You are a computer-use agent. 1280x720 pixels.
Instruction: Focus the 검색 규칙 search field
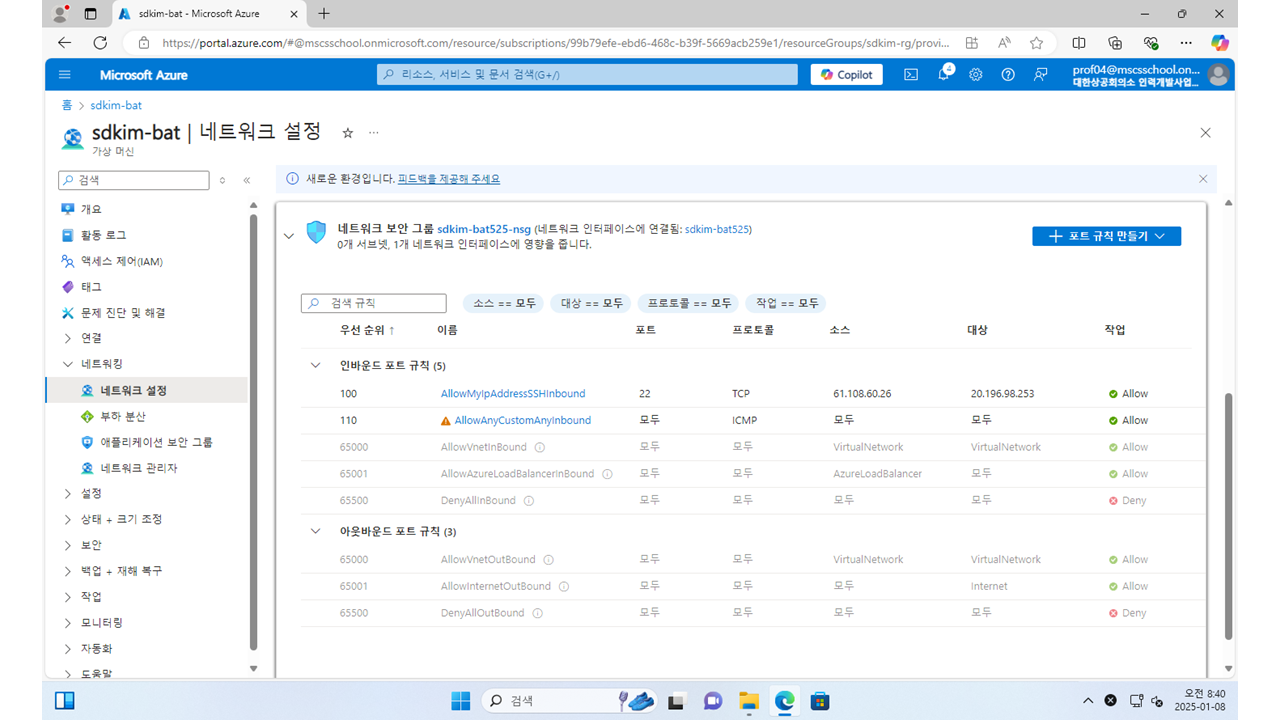374,303
